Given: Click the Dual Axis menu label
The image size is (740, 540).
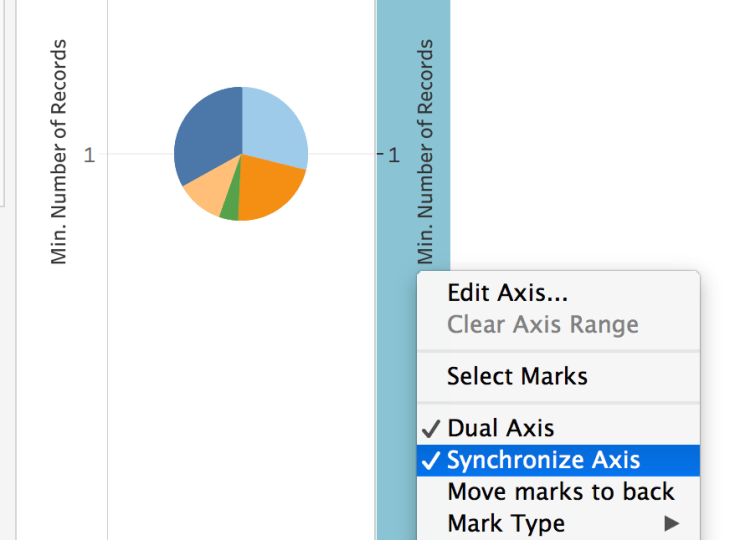Looking at the screenshot, I should tap(500, 428).
